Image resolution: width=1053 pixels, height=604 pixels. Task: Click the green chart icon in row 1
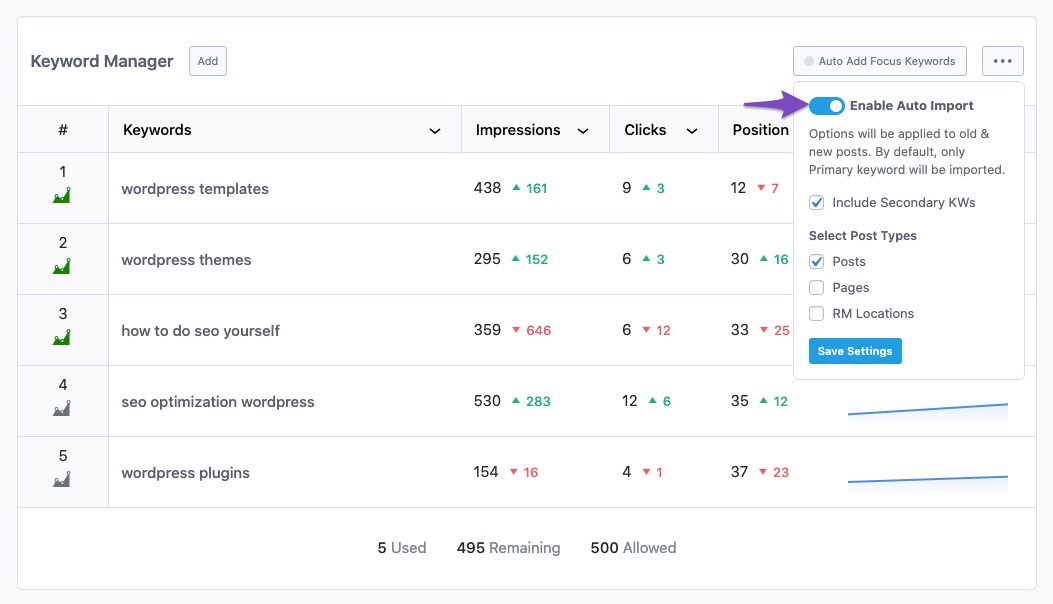tap(62, 196)
